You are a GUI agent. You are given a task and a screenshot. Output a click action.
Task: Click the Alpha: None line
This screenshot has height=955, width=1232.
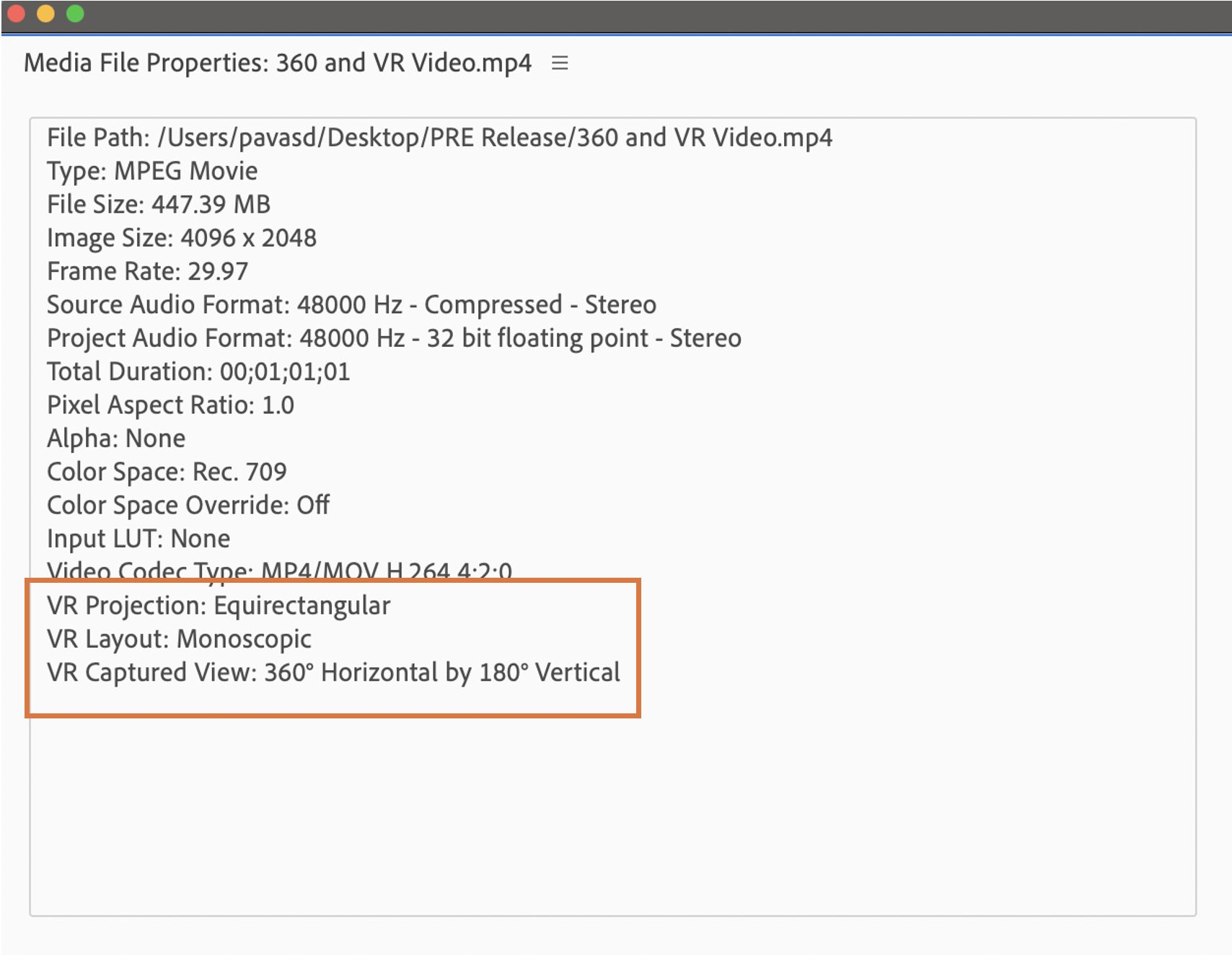tap(116, 439)
